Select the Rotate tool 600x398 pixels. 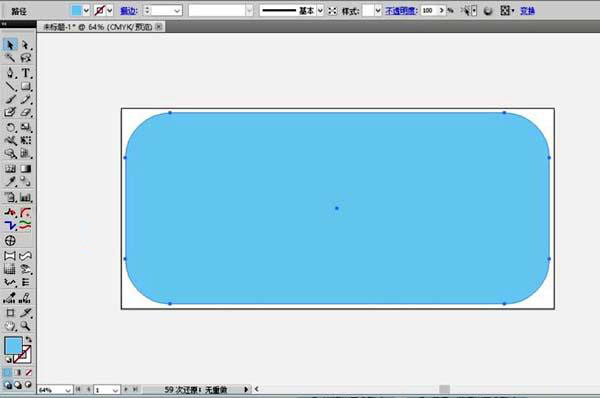click(x=10, y=127)
